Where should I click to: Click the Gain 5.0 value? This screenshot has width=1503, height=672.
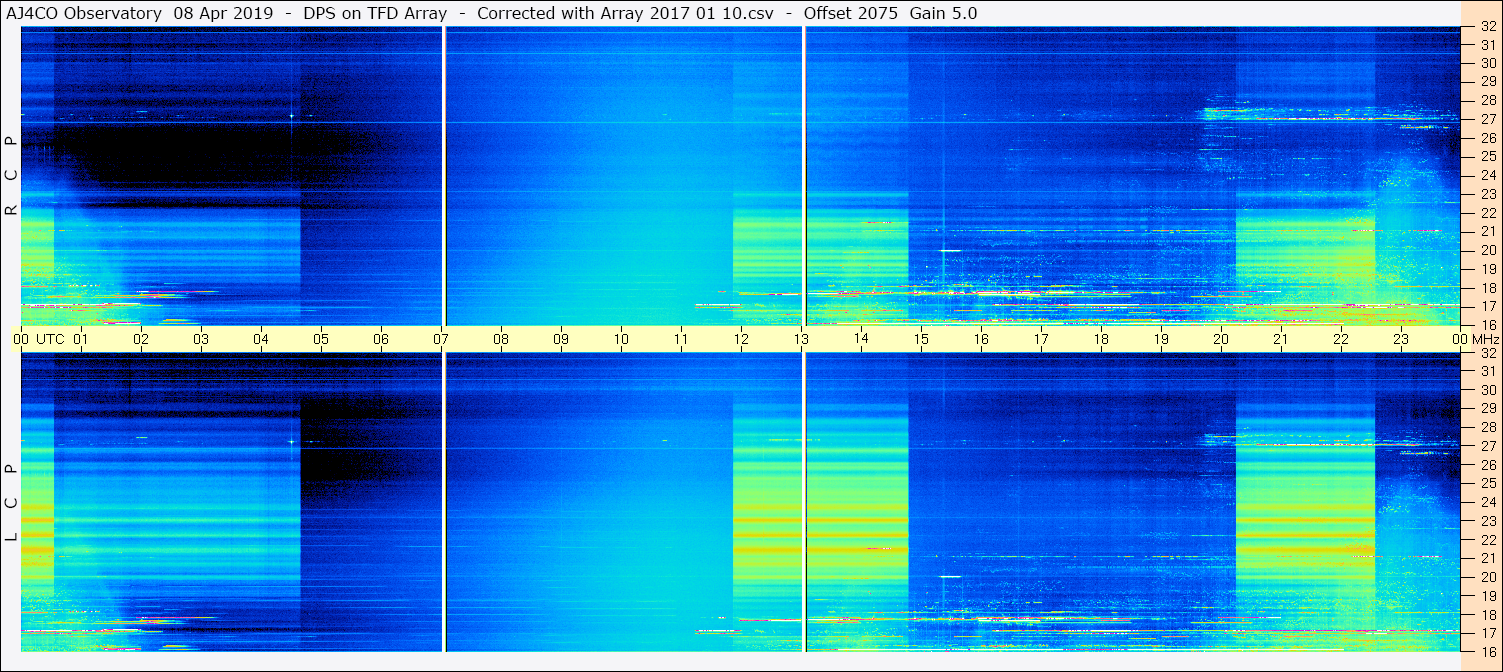[943, 13]
